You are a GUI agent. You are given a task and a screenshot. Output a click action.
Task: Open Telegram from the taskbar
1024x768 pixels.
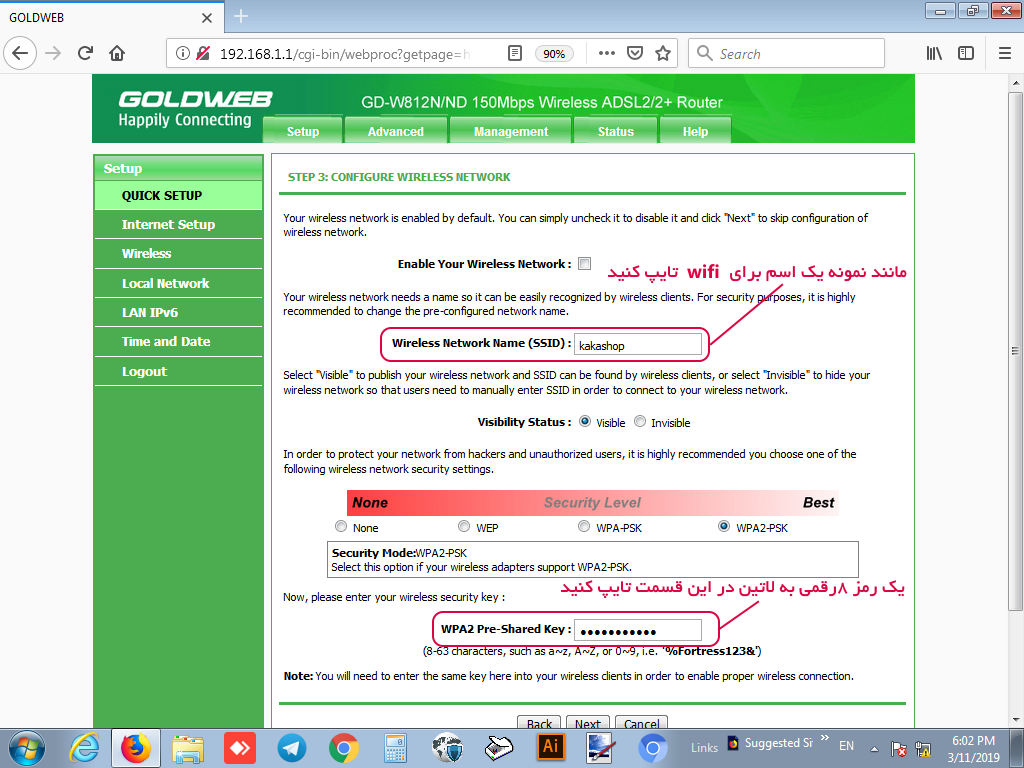tap(292, 747)
